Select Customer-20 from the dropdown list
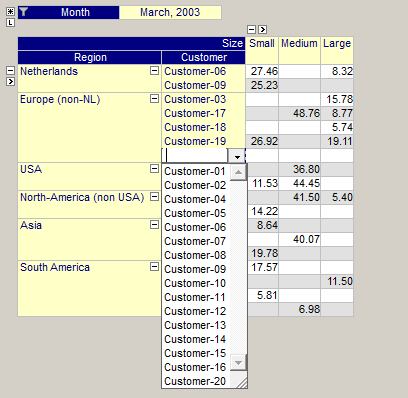The height and width of the screenshot is (398, 408). point(195,381)
